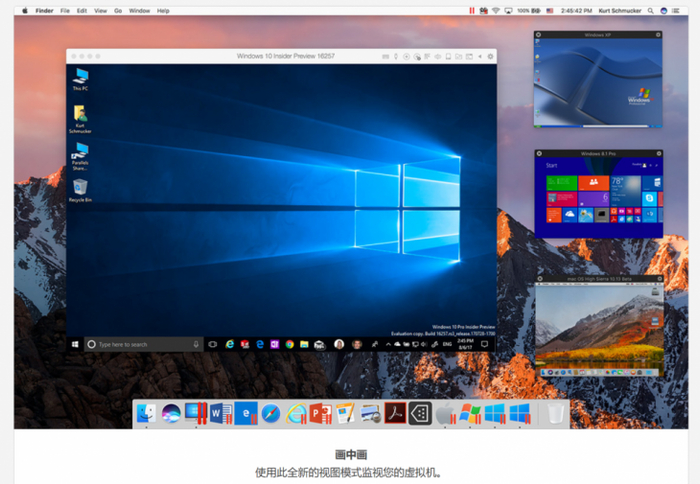The width and height of the screenshot is (700, 484).
Task: Launch Siri from the Dock
Action: pyautogui.click(x=171, y=413)
